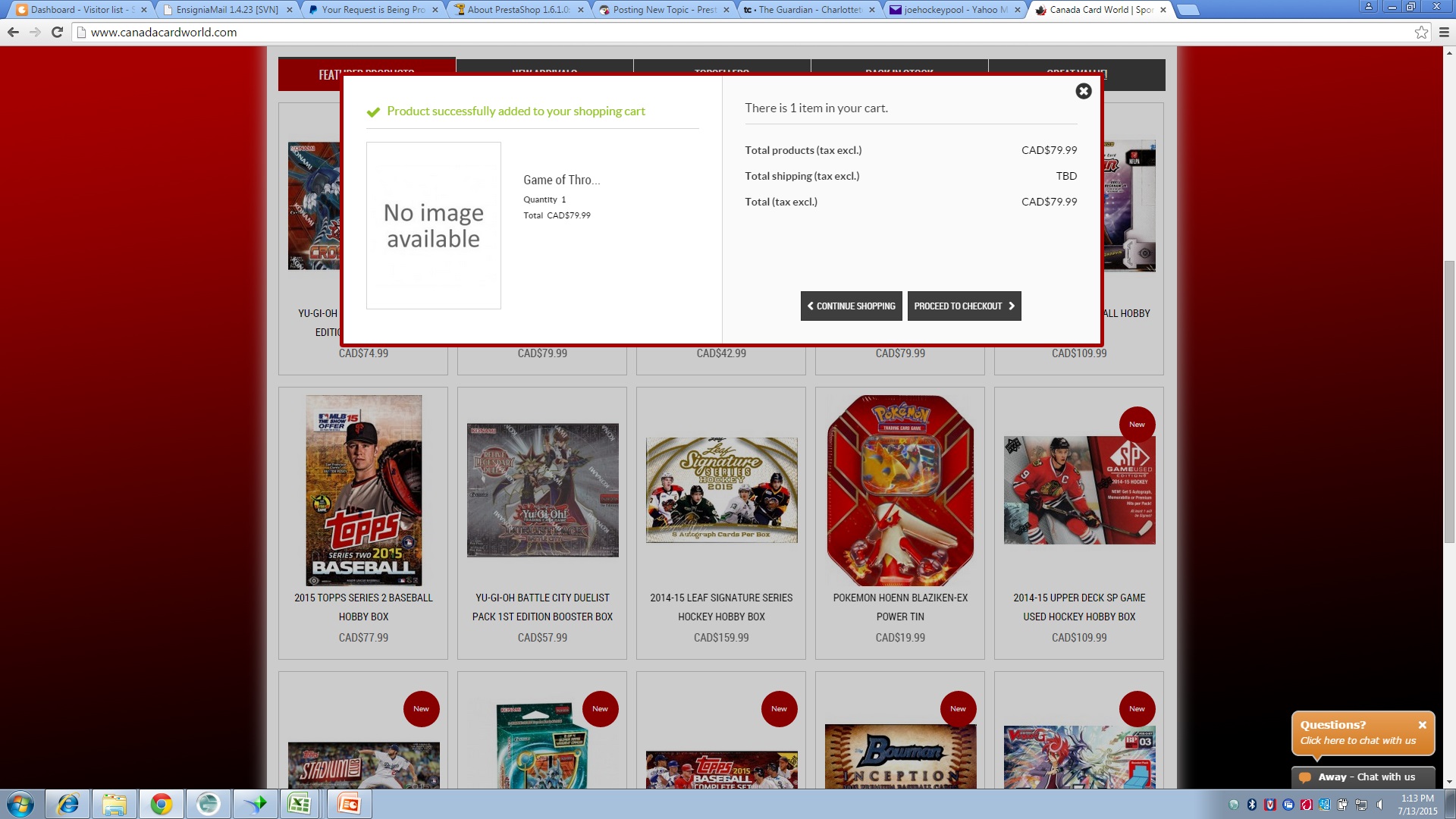Viewport: 1456px width, 819px height.
Task: Click Continue Shopping button
Action: (x=851, y=306)
